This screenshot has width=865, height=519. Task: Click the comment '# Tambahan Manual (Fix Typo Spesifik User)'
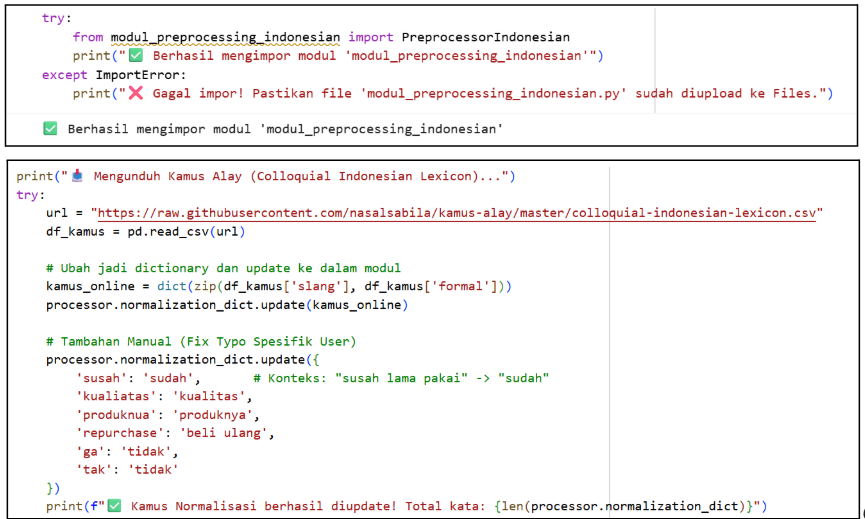(201, 341)
